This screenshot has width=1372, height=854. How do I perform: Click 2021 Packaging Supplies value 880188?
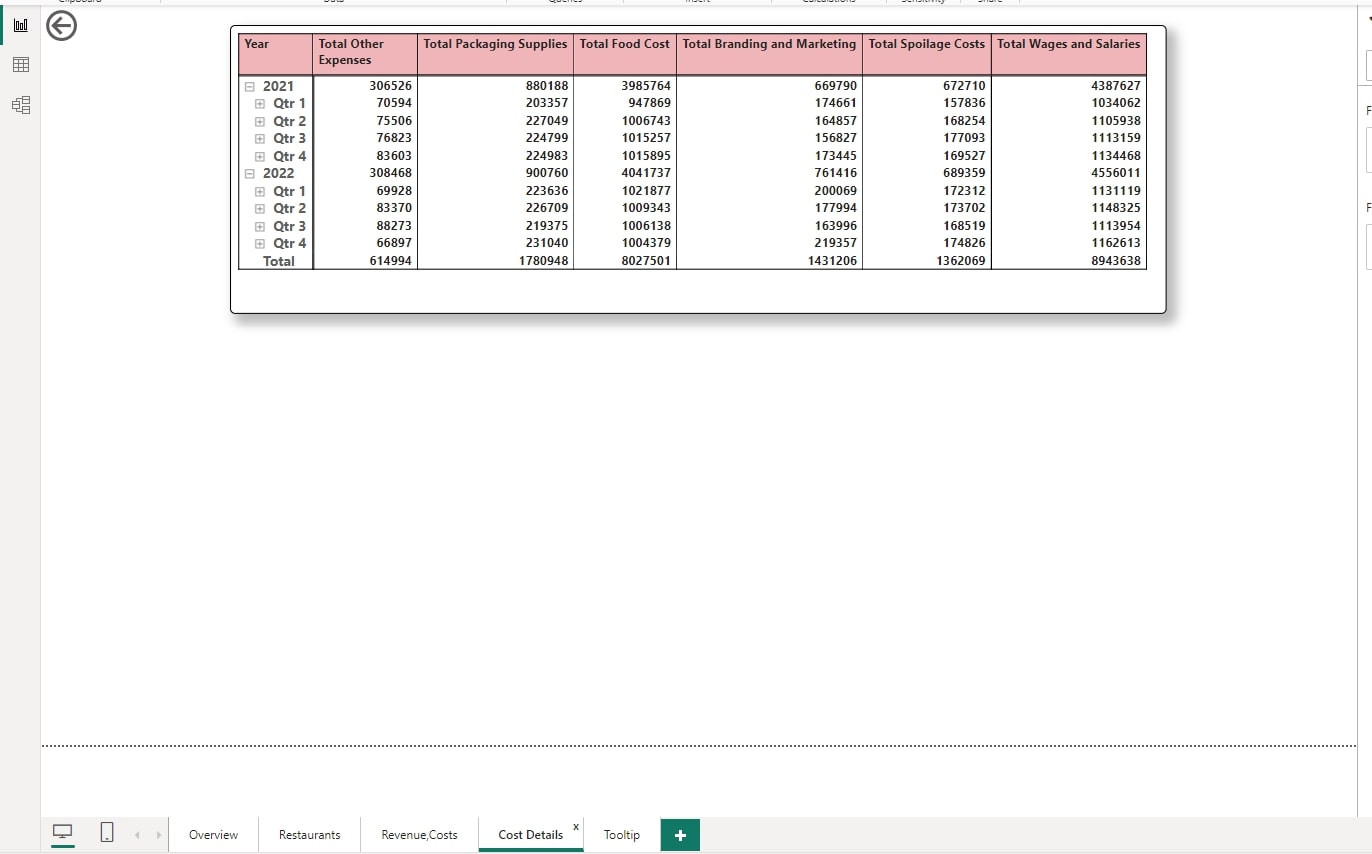[x=547, y=86]
